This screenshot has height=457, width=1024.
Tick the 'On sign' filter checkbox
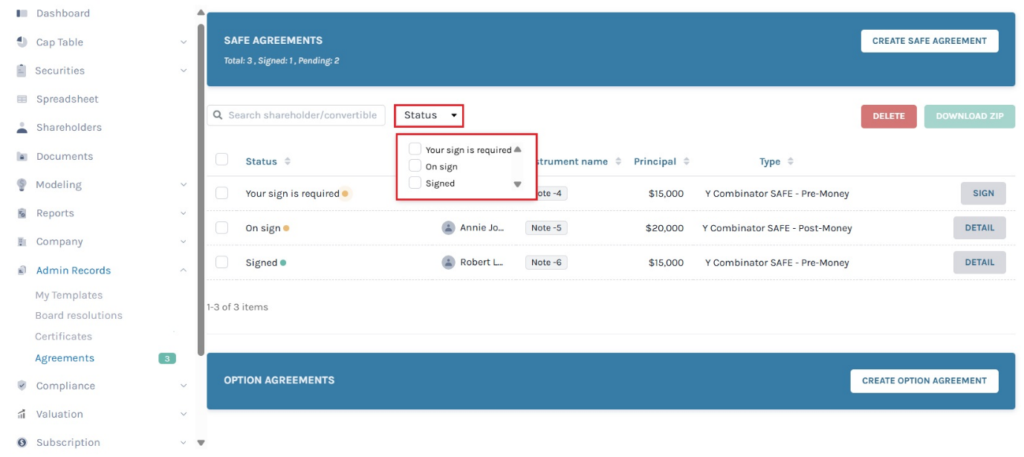pyautogui.click(x=415, y=167)
